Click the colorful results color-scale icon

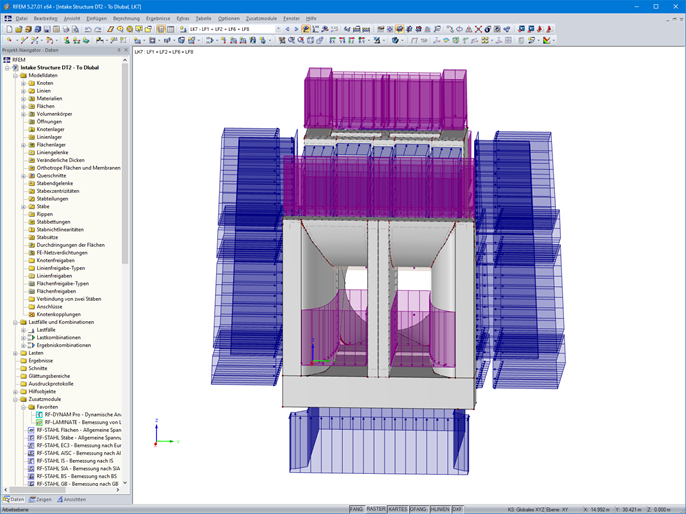[x=546, y=40]
